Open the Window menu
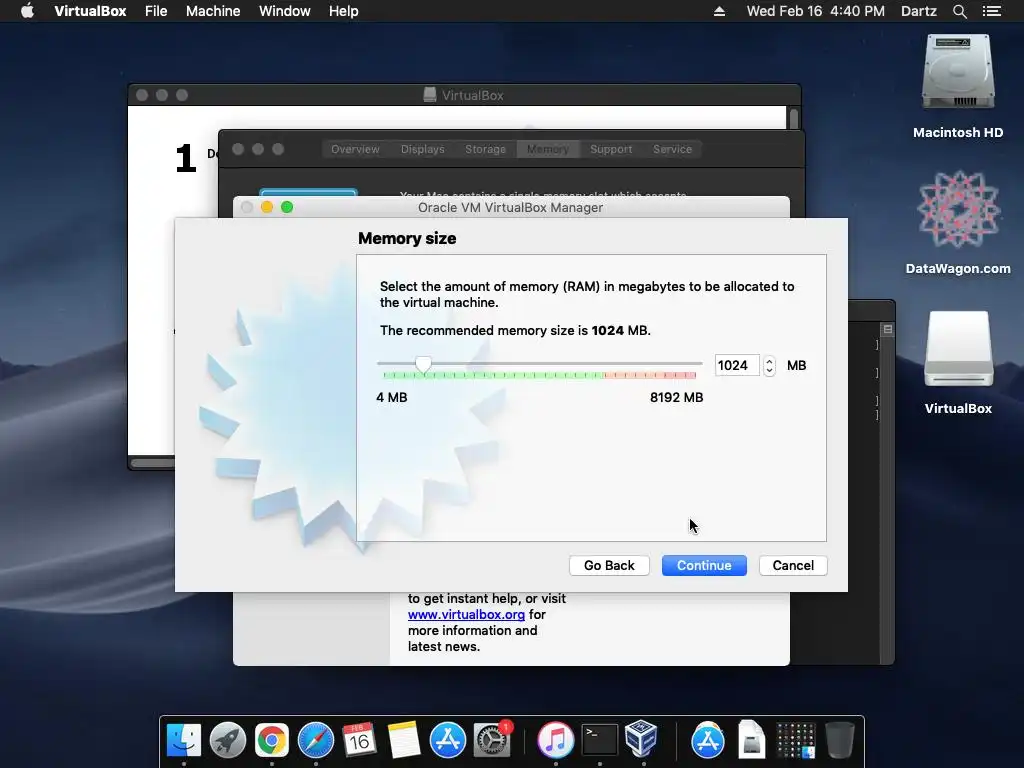 (x=285, y=11)
